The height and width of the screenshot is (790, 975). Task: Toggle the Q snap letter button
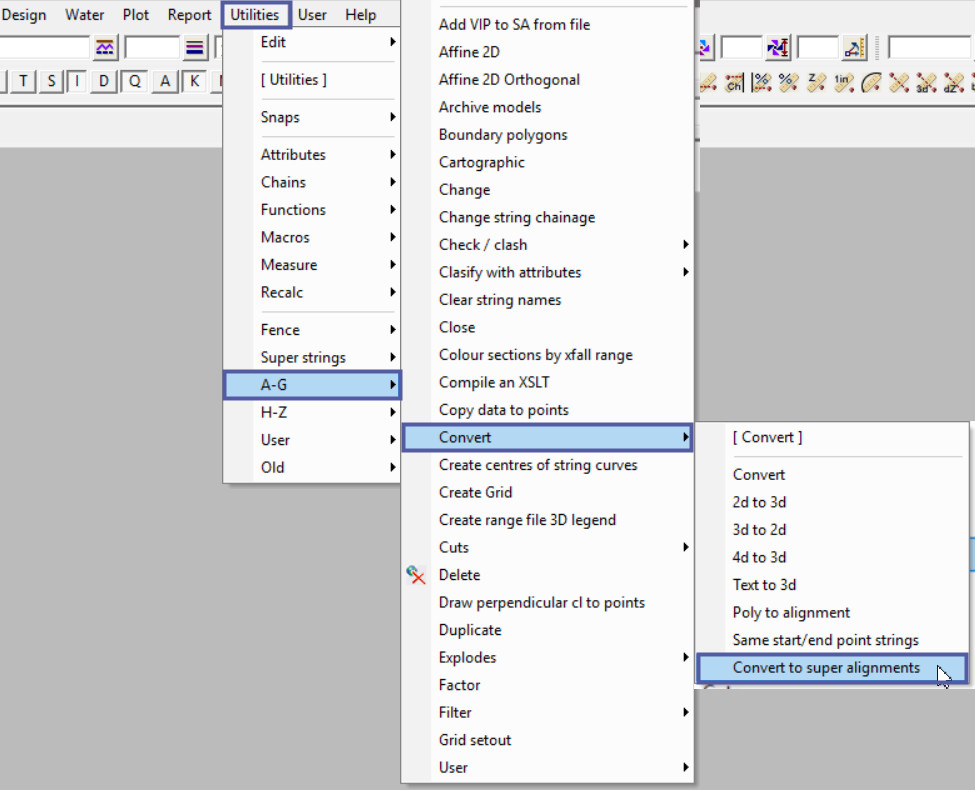[x=134, y=81]
